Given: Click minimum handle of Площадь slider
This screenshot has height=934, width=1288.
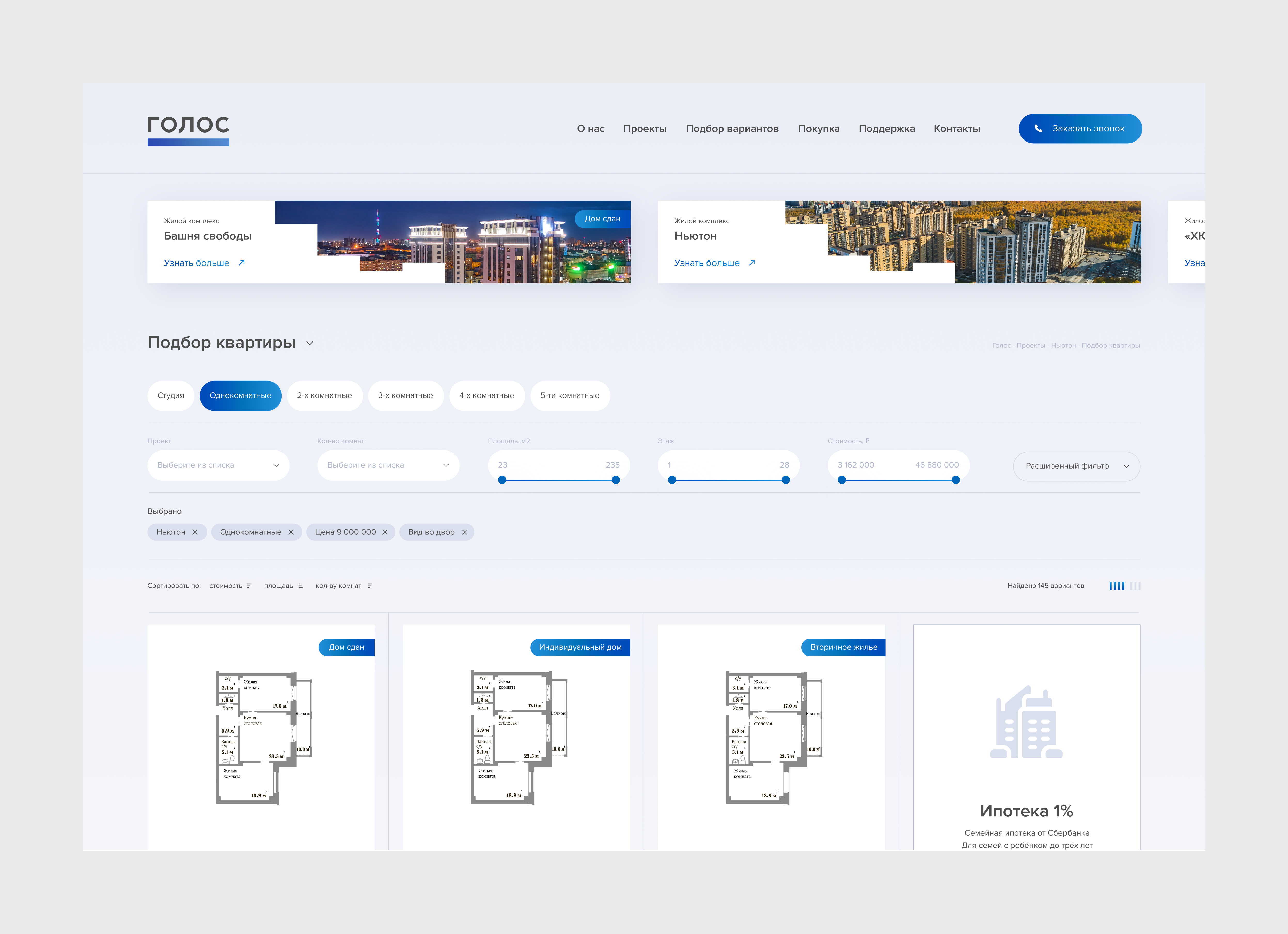Looking at the screenshot, I should click(x=501, y=480).
